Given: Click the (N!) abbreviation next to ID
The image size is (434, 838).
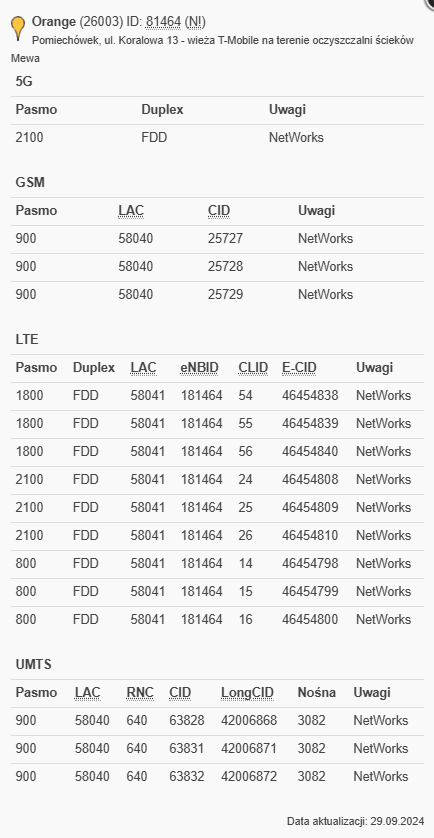Looking at the screenshot, I should point(195,22).
